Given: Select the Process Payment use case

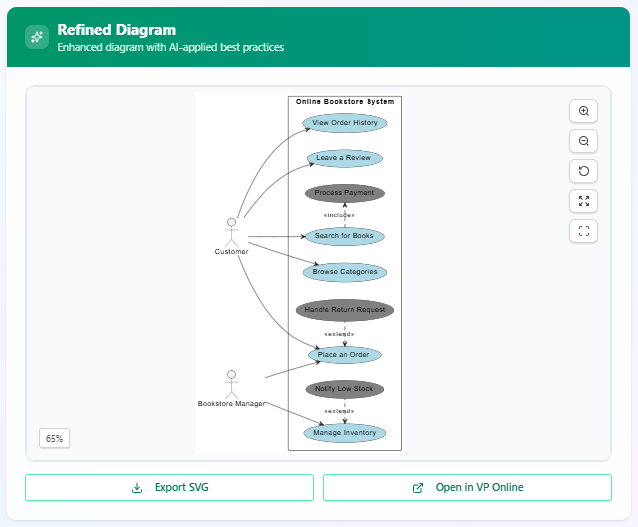Looking at the screenshot, I should [x=345, y=193].
